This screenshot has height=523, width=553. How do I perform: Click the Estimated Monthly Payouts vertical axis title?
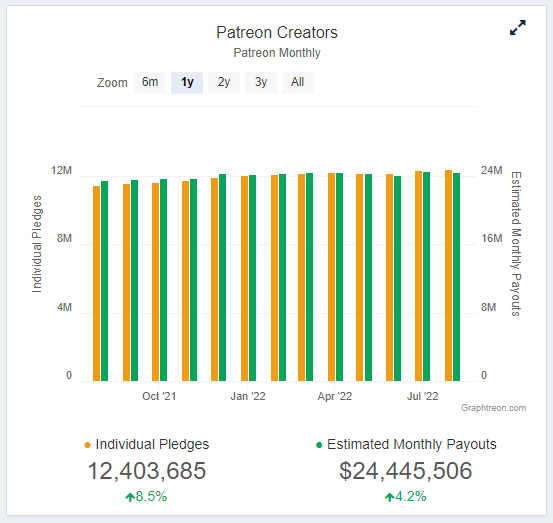click(516, 244)
